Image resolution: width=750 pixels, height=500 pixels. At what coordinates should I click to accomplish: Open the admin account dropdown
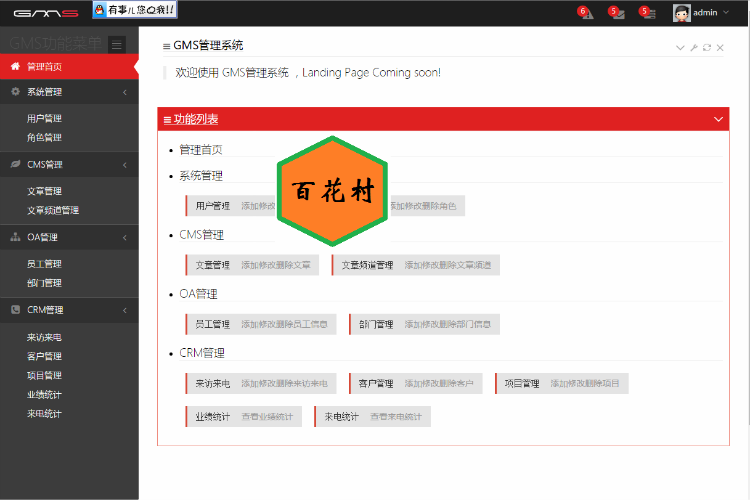coord(701,13)
